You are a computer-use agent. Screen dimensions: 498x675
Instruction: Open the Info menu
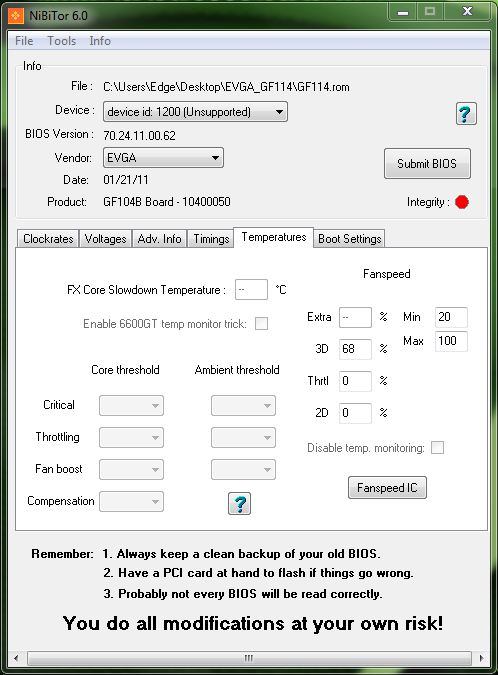click(100, 41)
